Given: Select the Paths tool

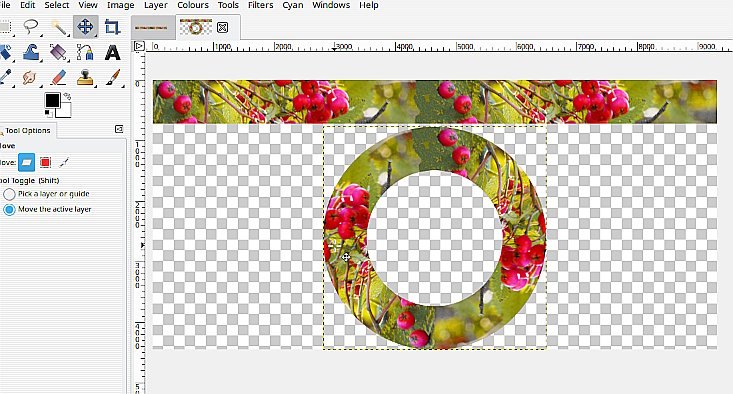Looking at the screenshot, I should [85, 52].
